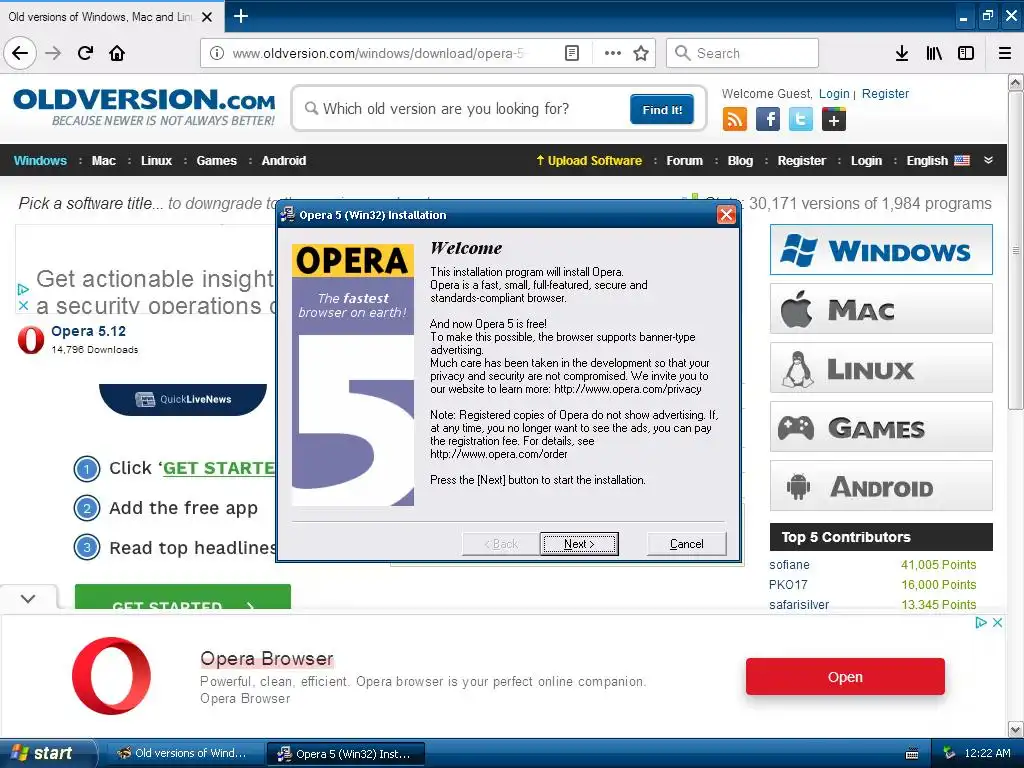Image resolution: width=1024 pixels, height=768 pixels.
Task: Switch to Opera 5 Installer taskbar item
Action: click(x=346, y=754)
